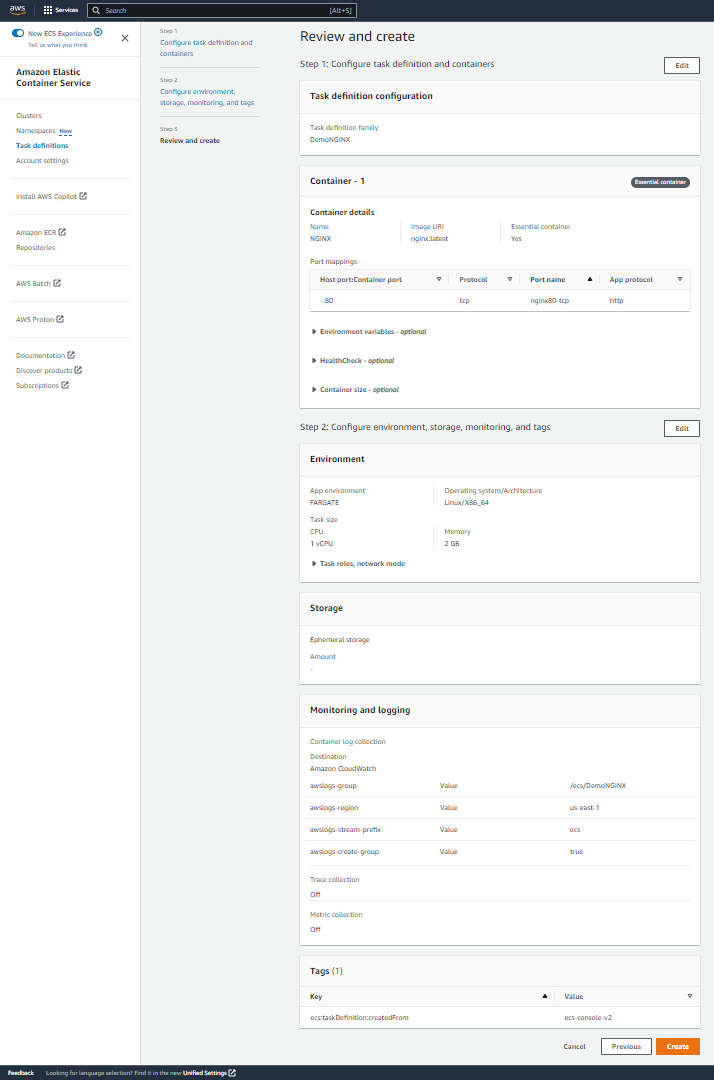Close the New ECS Experience banner

point(125,38)
